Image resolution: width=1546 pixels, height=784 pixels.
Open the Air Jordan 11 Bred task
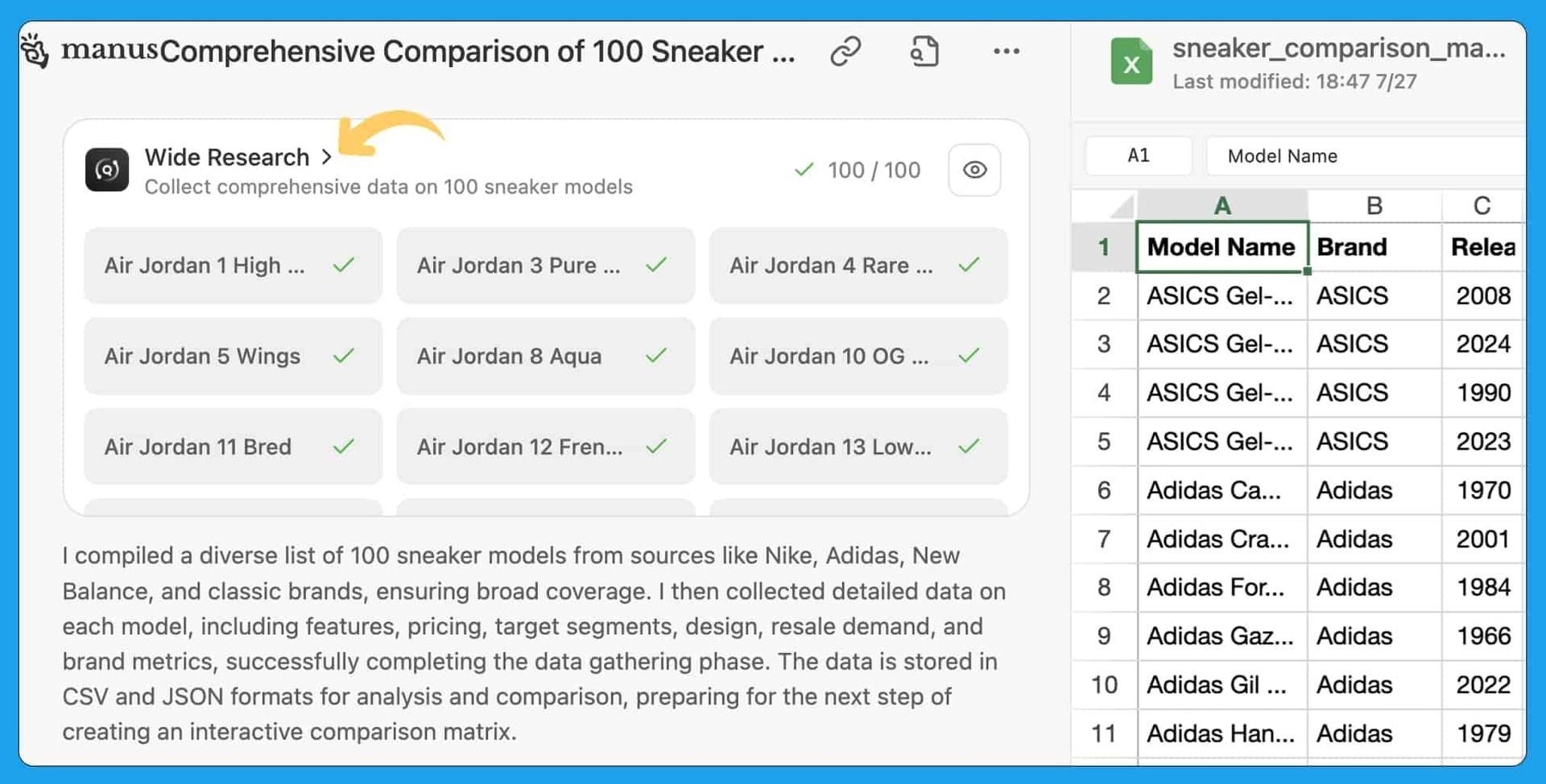[233, 446]
